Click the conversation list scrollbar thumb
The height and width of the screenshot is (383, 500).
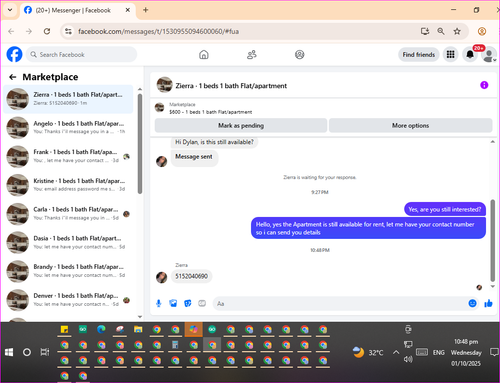click(140, 143)
